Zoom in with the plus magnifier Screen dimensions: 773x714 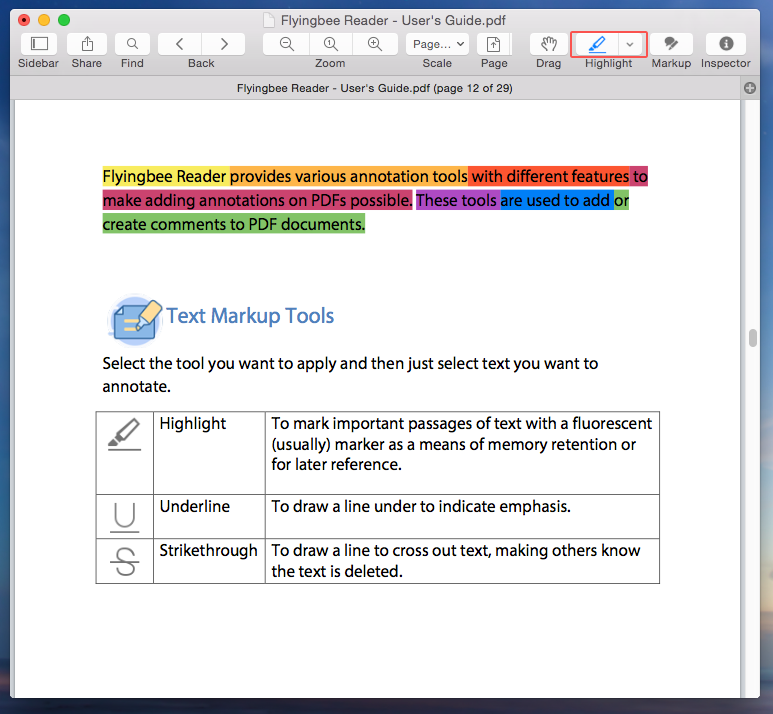point(375,44)
